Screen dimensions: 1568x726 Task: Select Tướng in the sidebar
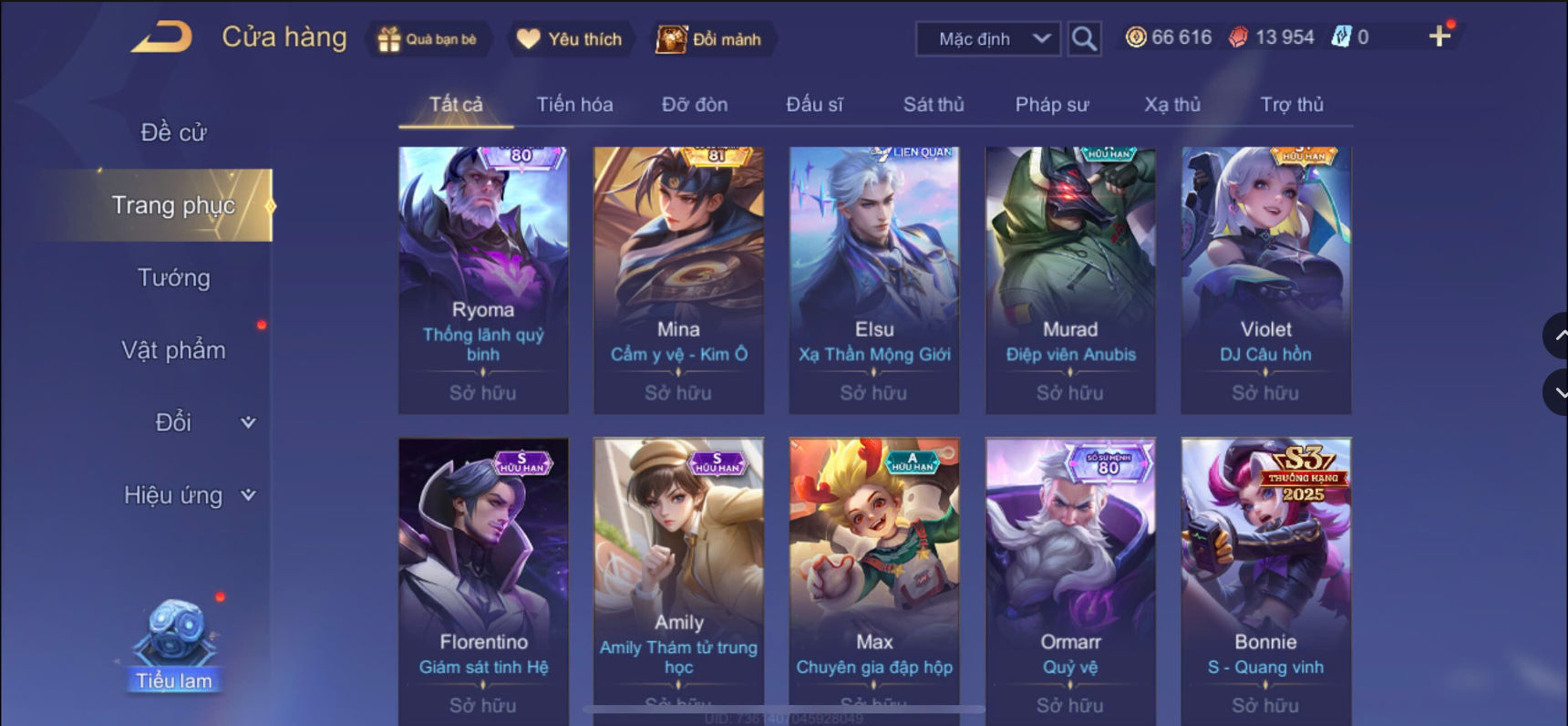[x=173, y=277]
